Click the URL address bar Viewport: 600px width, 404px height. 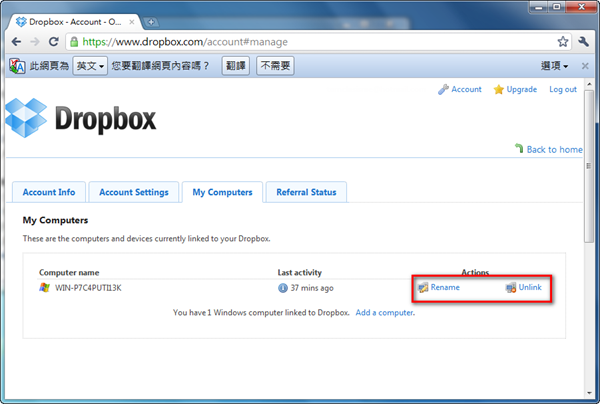click(318, 42)
